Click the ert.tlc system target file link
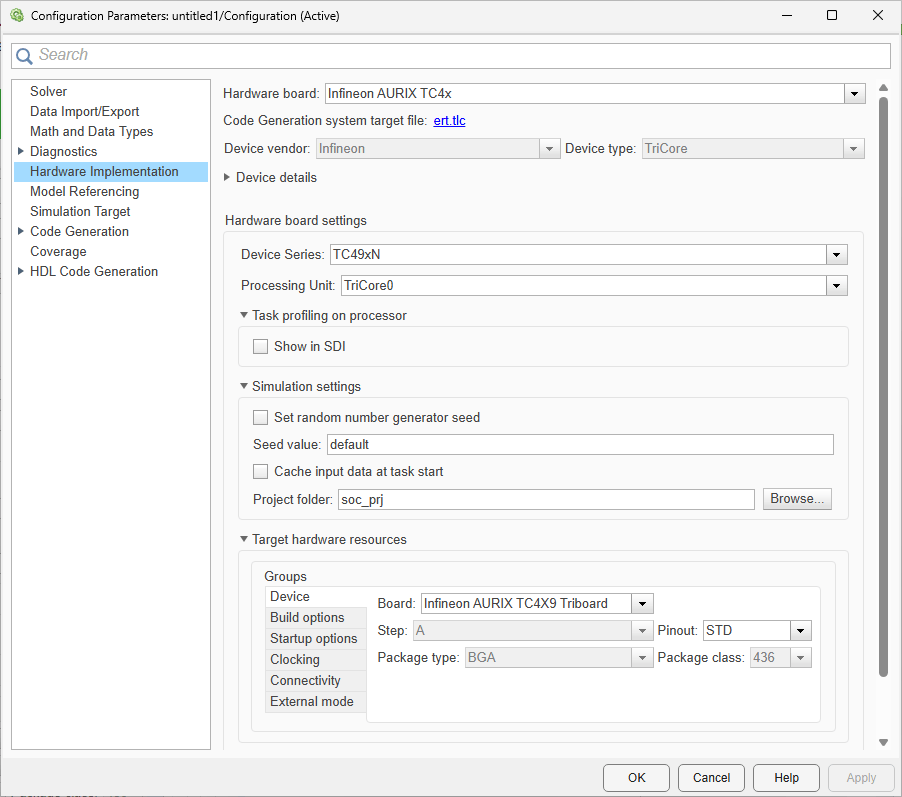The width and height of the screenshot is (902, 797). tap(449, 121)
